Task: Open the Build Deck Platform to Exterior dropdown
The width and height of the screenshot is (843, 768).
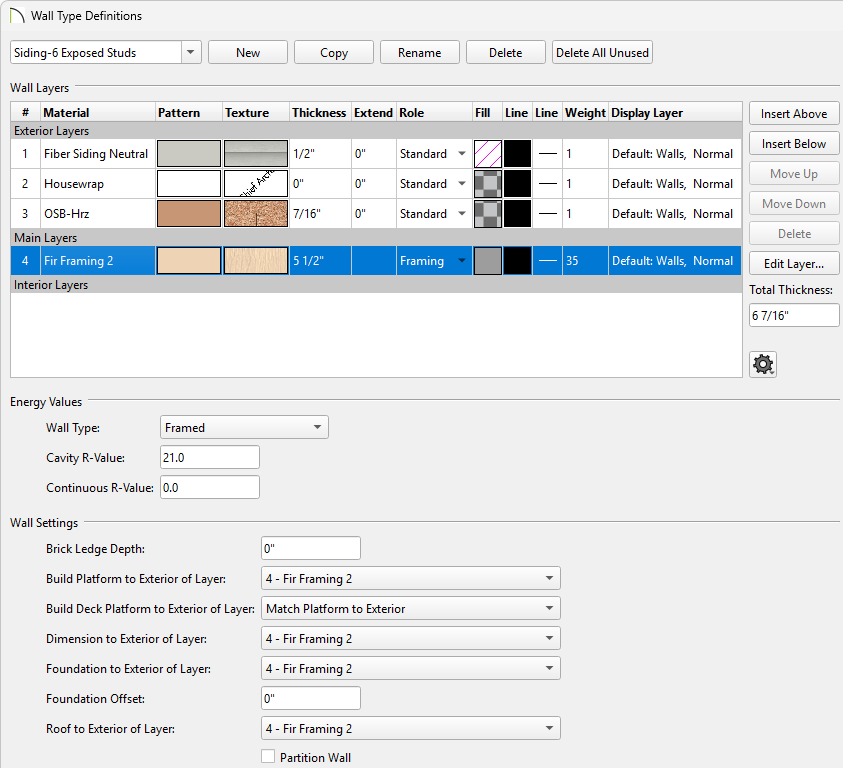Action: (411, 609)
